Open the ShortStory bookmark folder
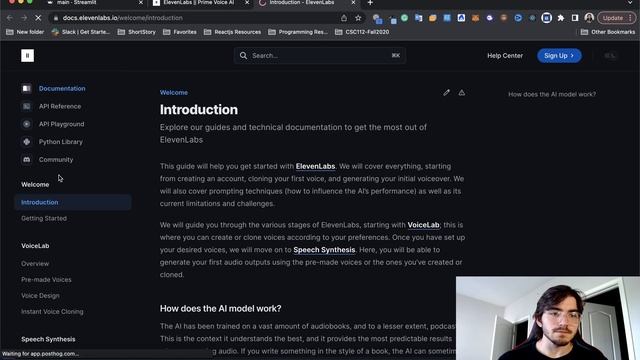This screenshot has width=640, height=360. (136, 32)
